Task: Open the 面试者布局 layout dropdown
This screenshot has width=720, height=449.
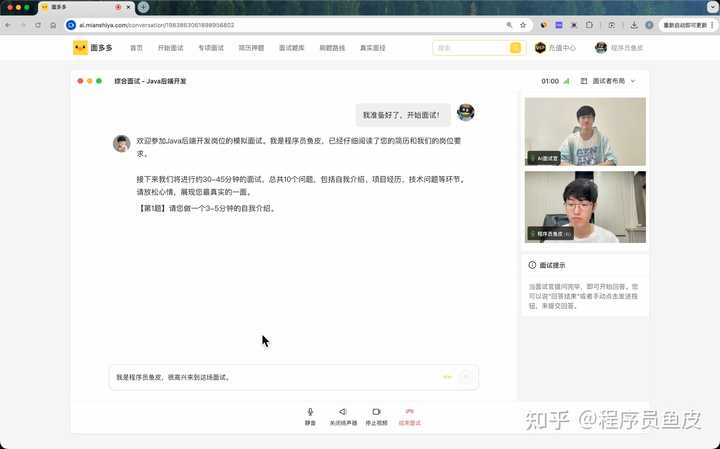Action: click(608, 81)
